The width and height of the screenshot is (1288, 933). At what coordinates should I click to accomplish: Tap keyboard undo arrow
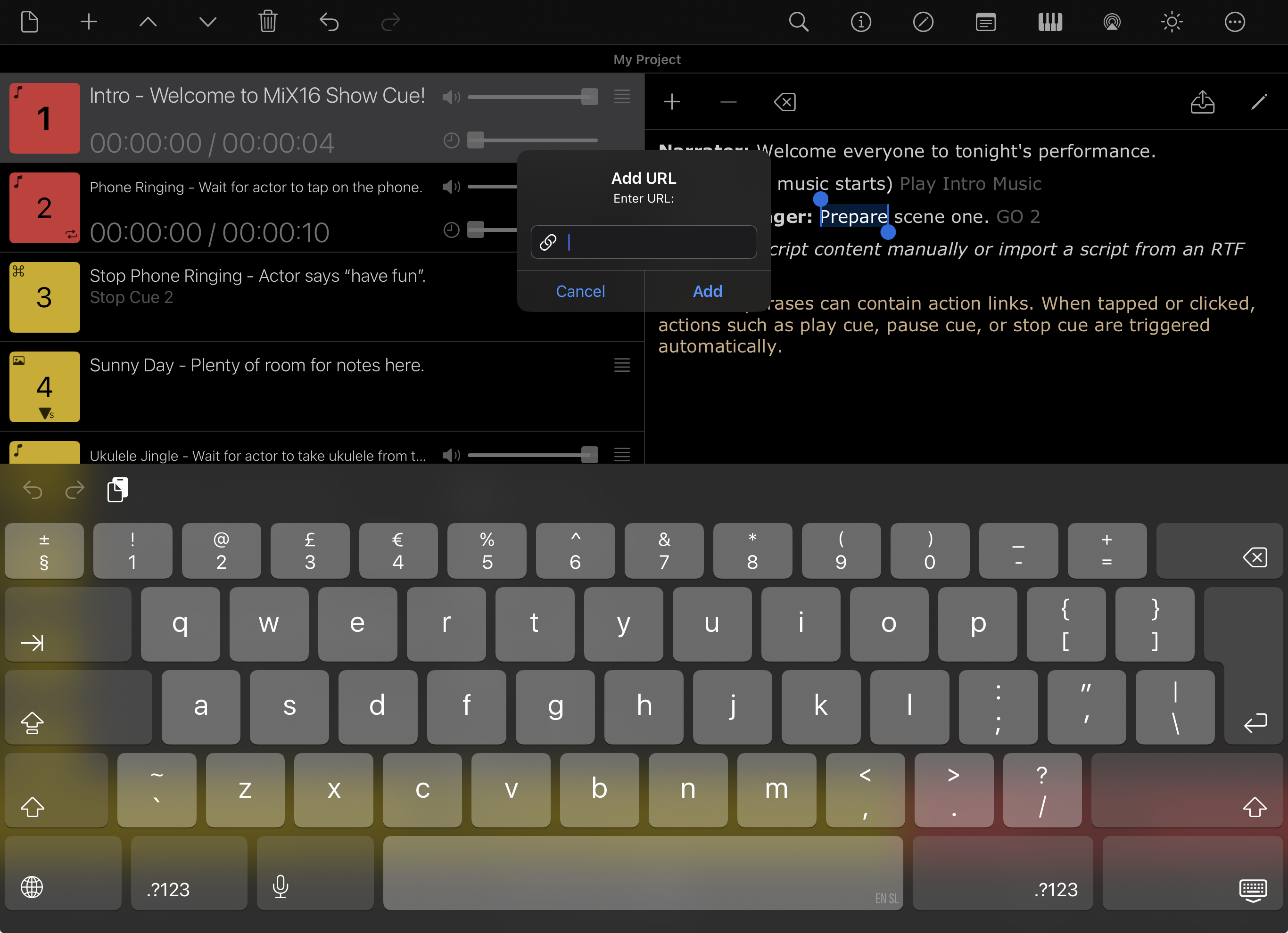coord(33,490)
